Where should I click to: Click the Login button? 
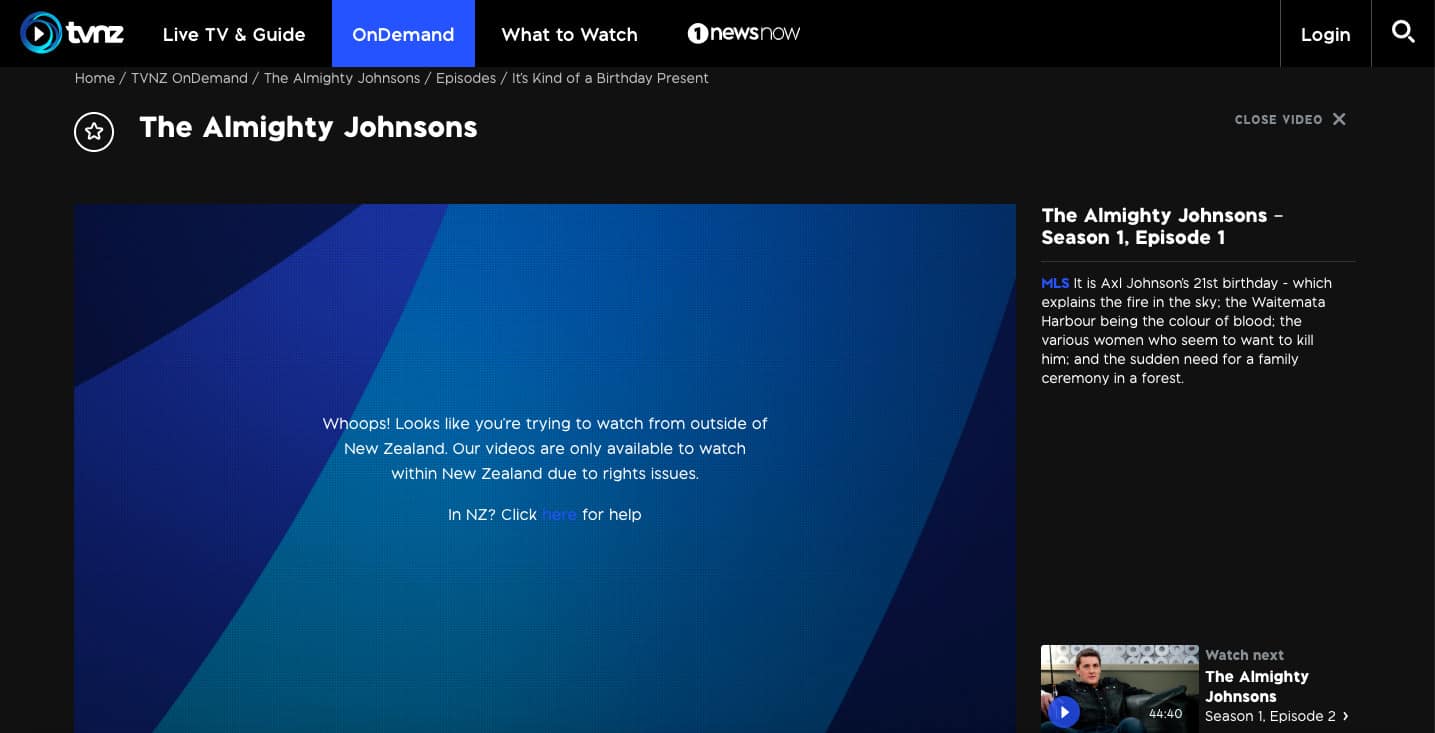click(x=1325, y=34)
